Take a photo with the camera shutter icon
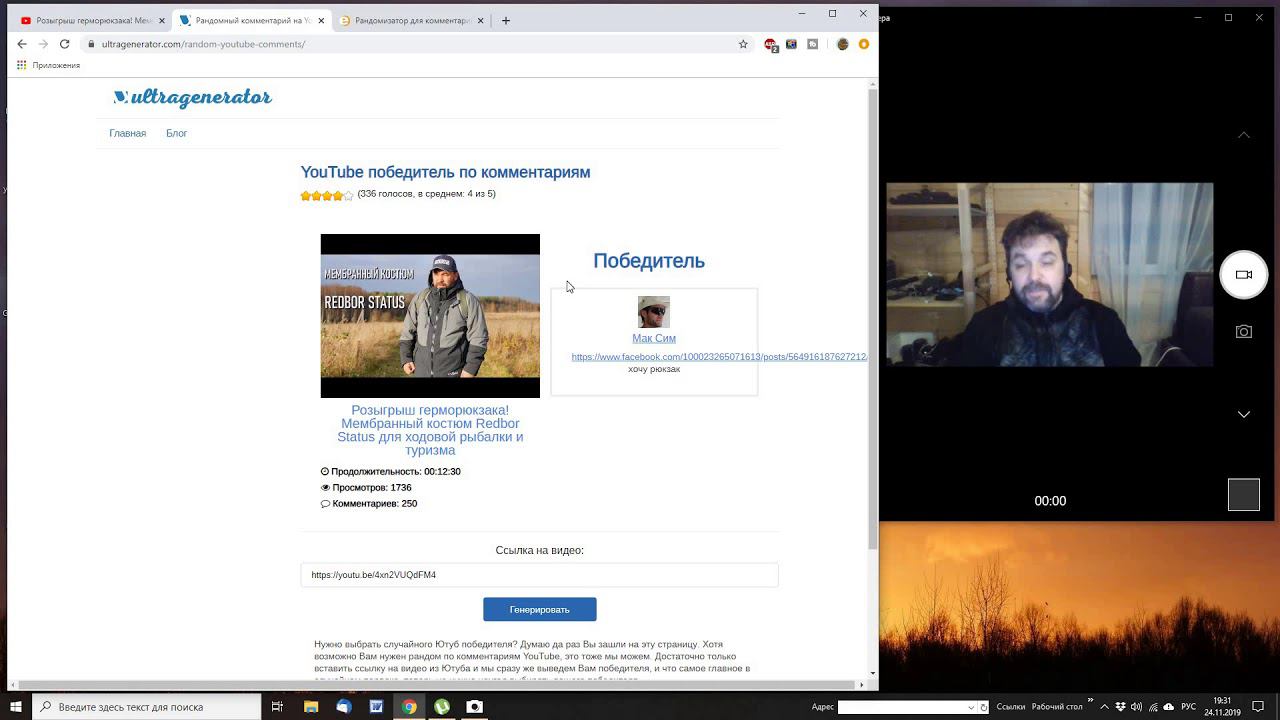Image resolution: width=1280 pixels, height=720 pixels. (x=1244, y=331)
